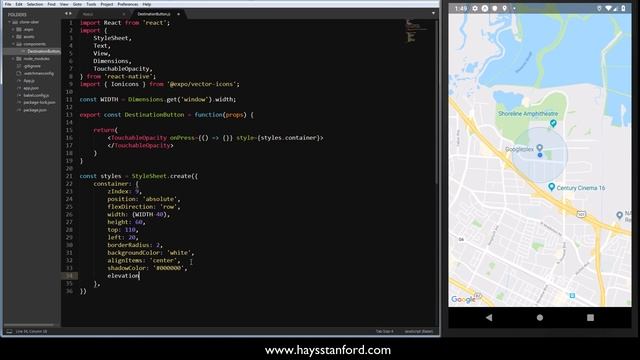Tap the Android back button
640x360 pixels.
pos(489,318)
